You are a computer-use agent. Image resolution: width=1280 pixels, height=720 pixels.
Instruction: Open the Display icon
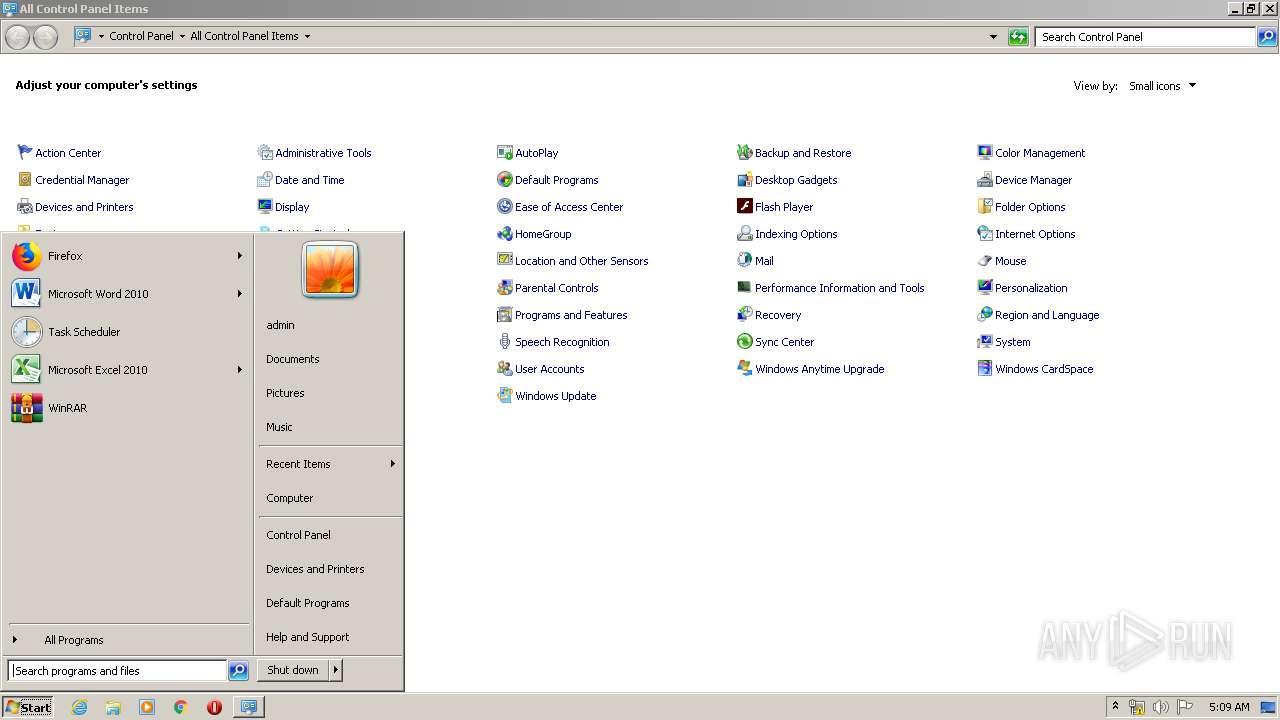coord(265,207)
